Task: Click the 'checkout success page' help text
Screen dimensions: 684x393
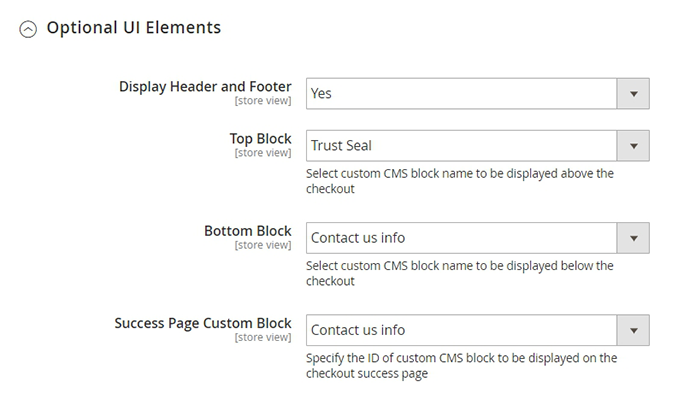Action: (x=462, y=366)
